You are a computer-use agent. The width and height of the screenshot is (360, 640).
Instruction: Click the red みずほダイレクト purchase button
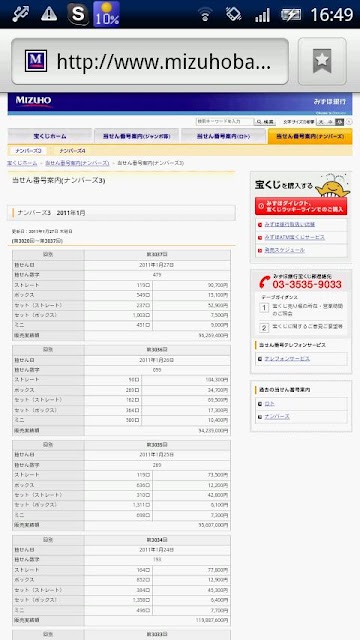click(301, 207)
